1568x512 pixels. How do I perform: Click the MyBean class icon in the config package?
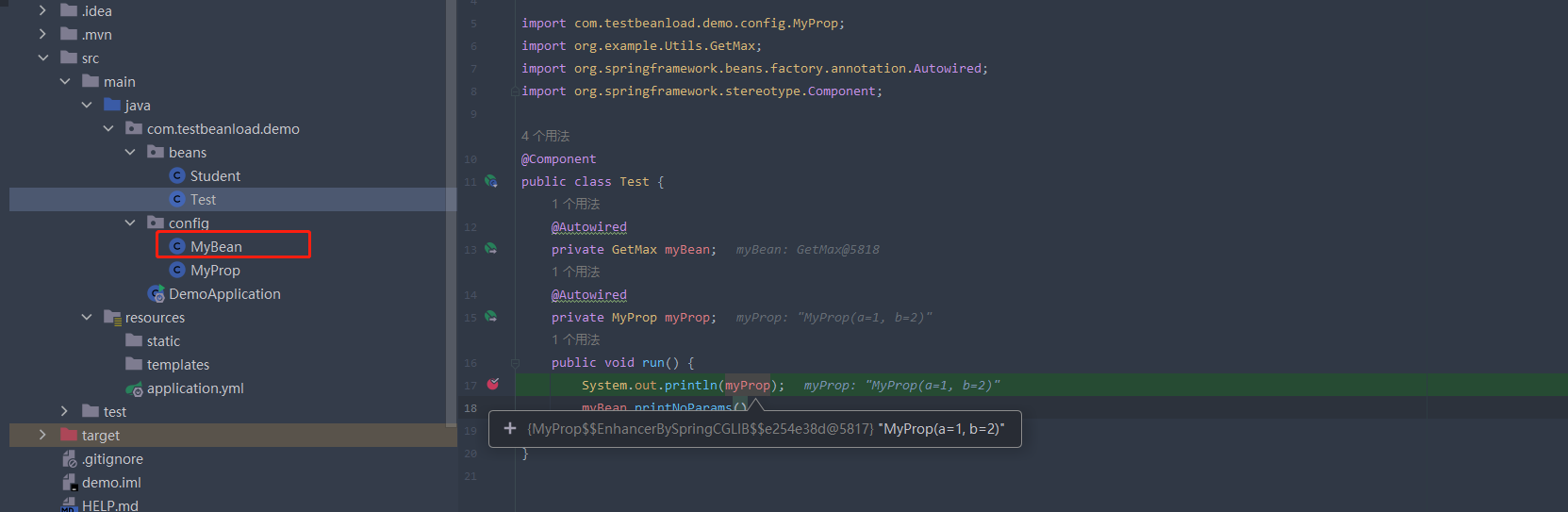click(176, 246)
